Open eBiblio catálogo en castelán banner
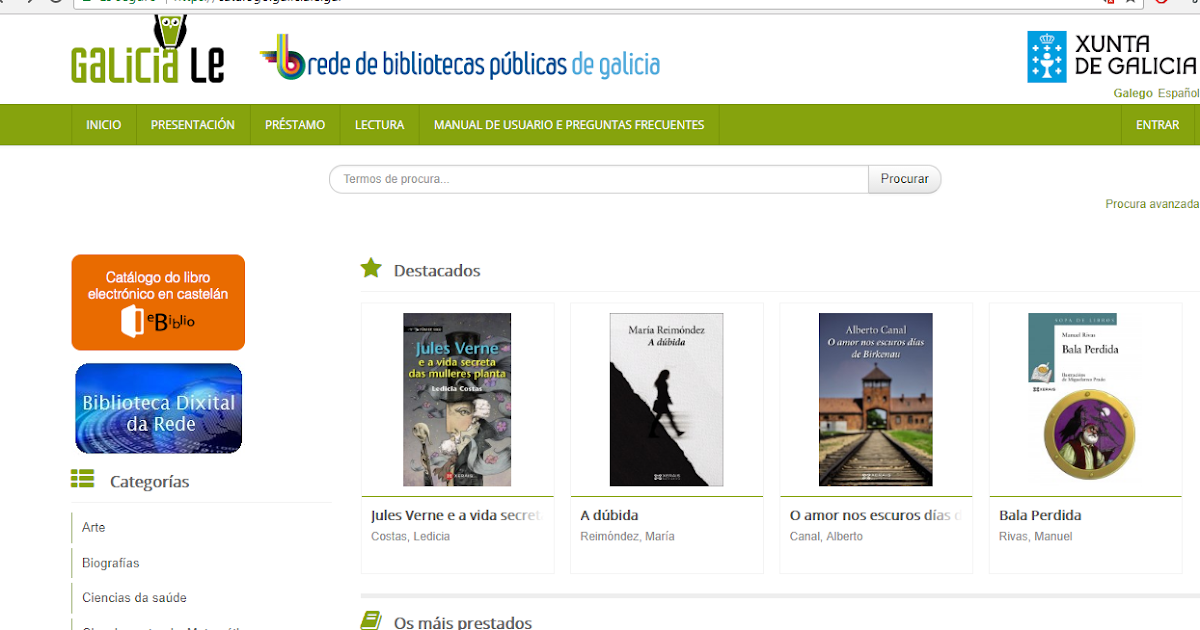The image size is (1200, 630). point(158,302)
